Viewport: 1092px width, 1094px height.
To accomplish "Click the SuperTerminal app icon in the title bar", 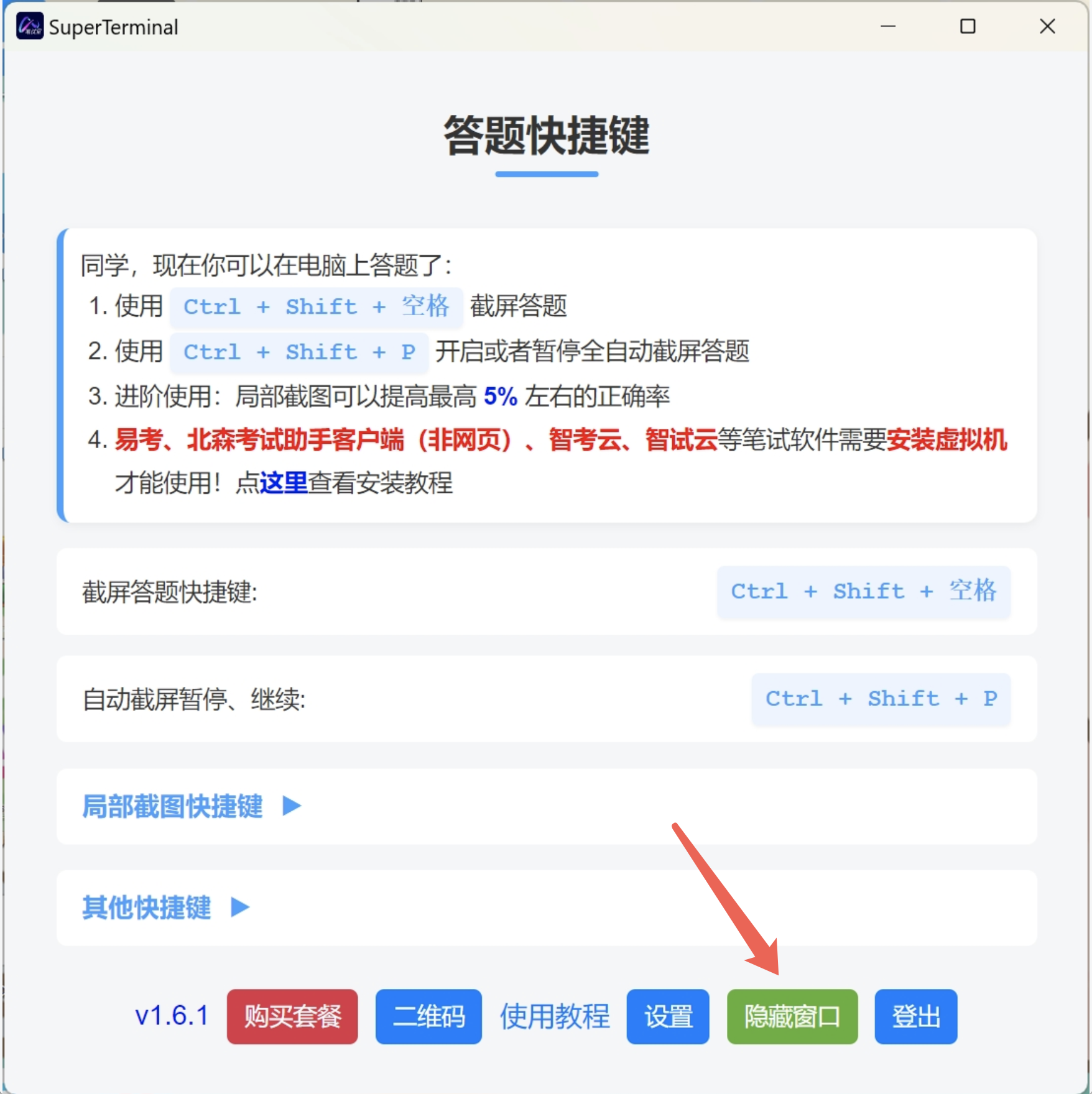I will pyautogui.click(x=29, y=26).
